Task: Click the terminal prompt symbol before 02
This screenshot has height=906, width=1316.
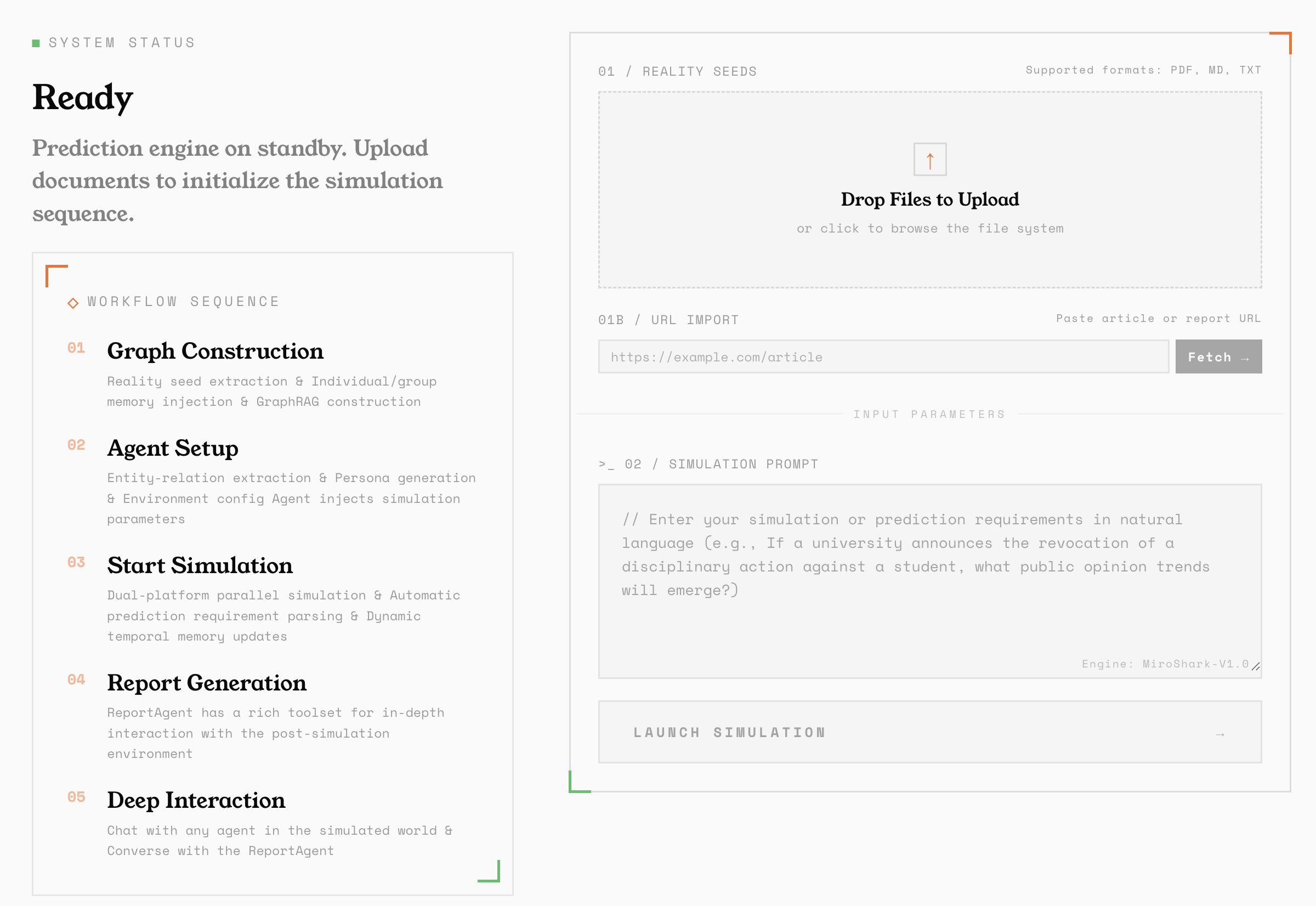Action: tap(606, 465)
